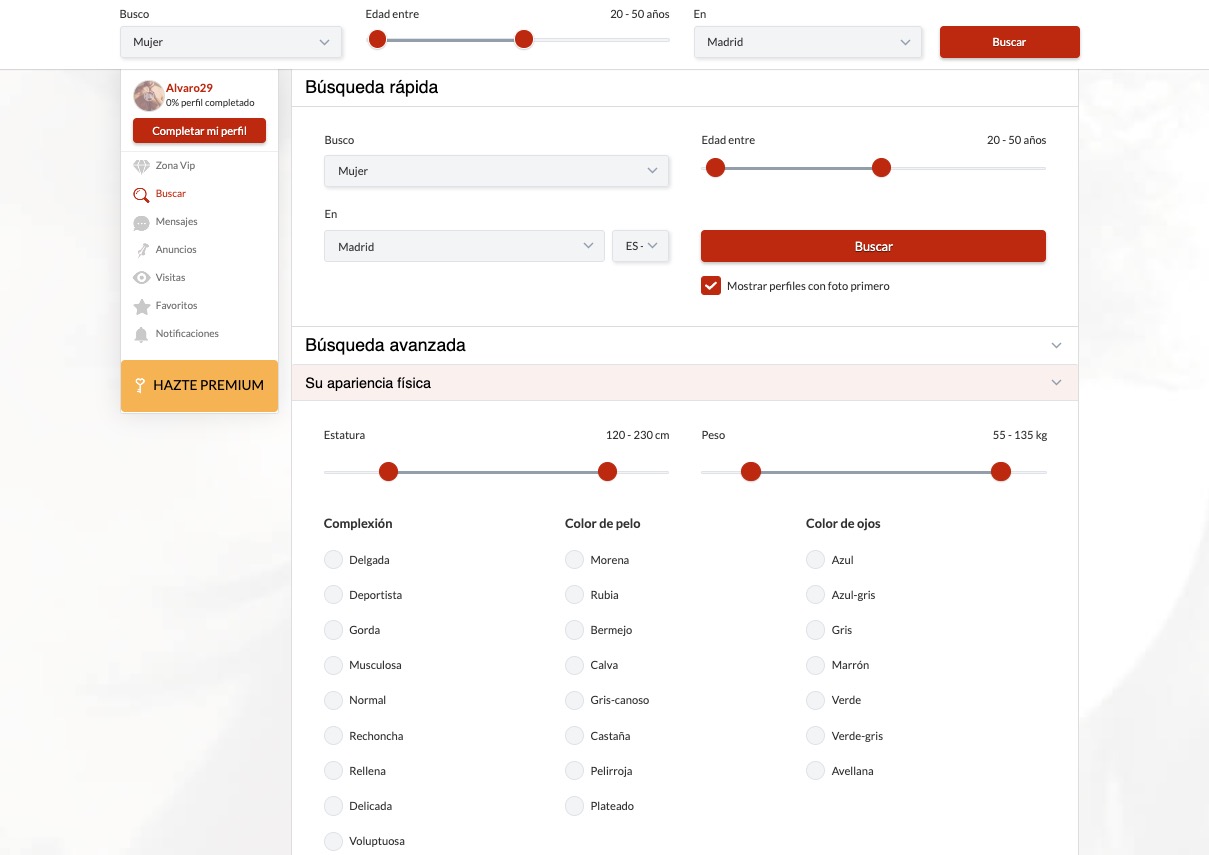Choose Plateado hair color

click(x=574, y=806)
